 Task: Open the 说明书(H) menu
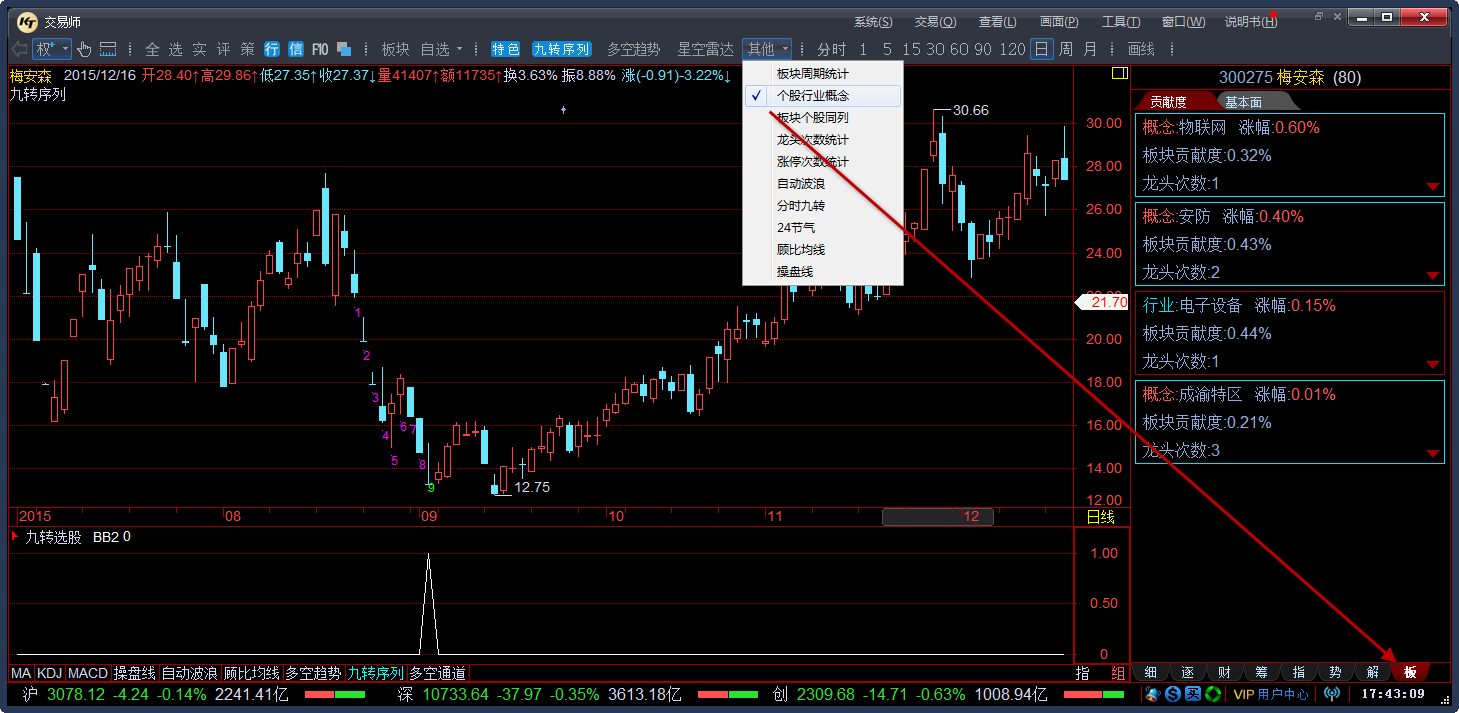click(1251, 22)
